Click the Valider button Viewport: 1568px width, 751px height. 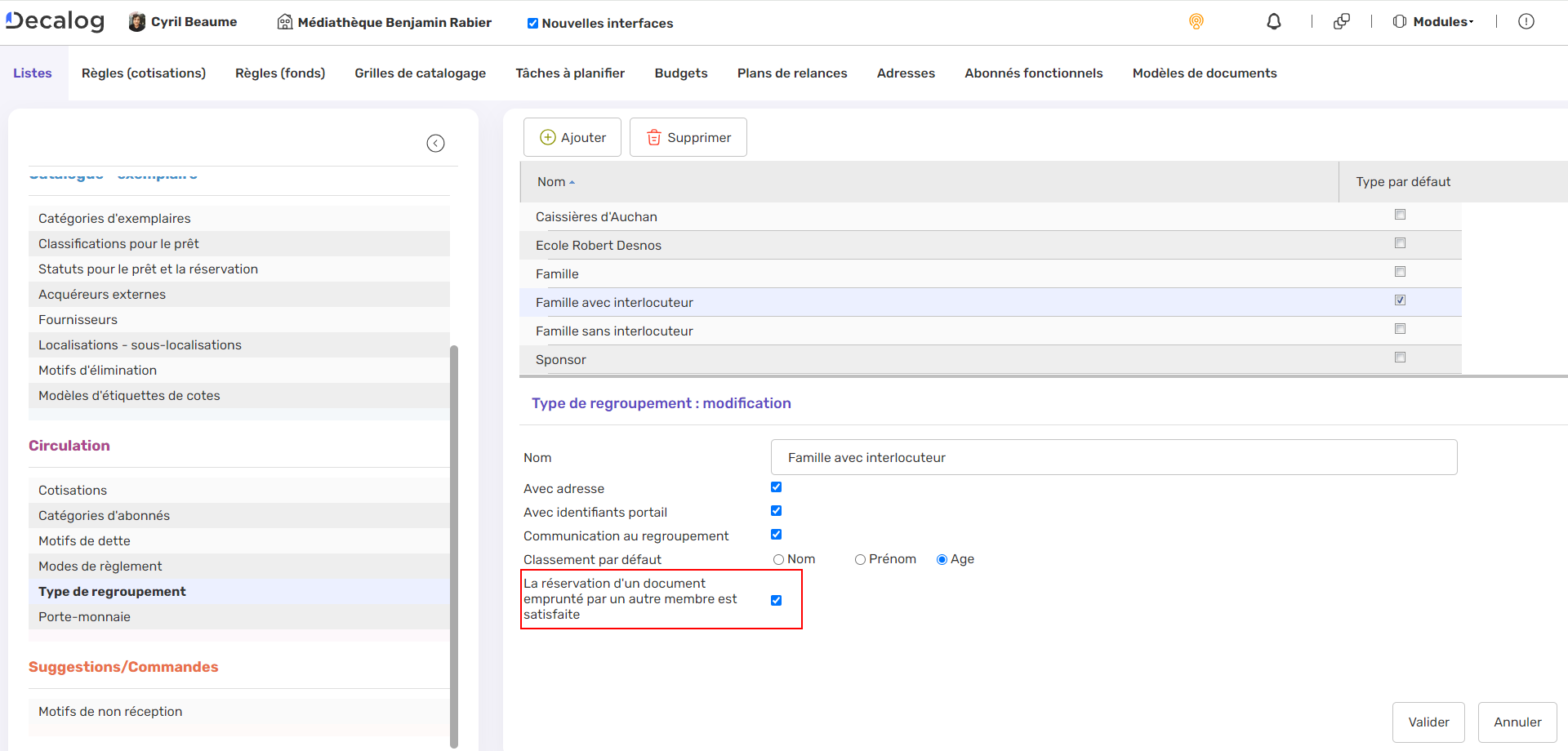pos(1428,722)
